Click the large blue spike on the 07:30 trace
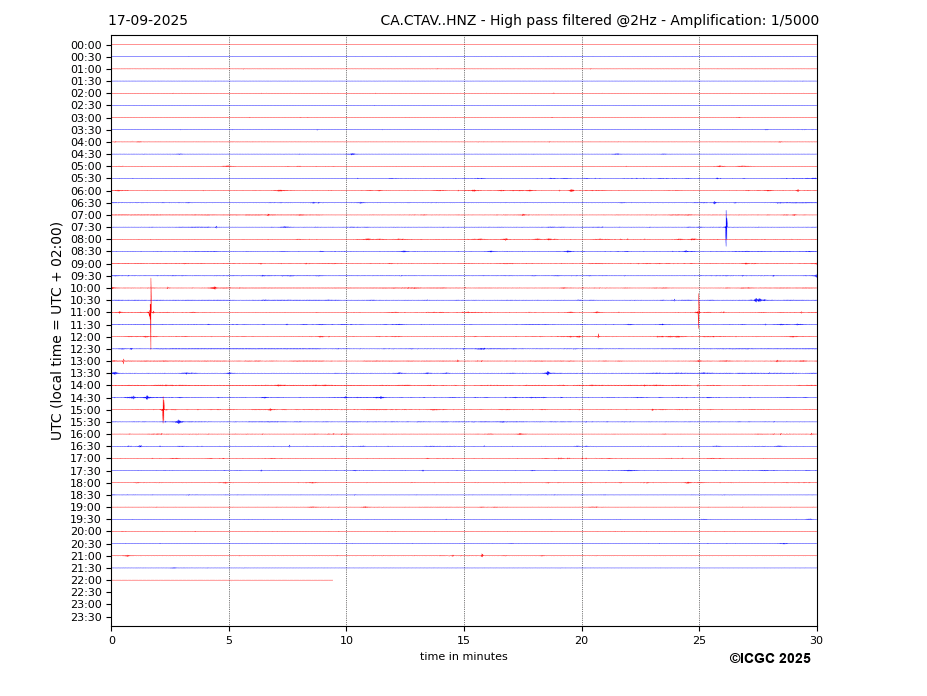Viewport: 927px width, 696px height. pos(726,228)
